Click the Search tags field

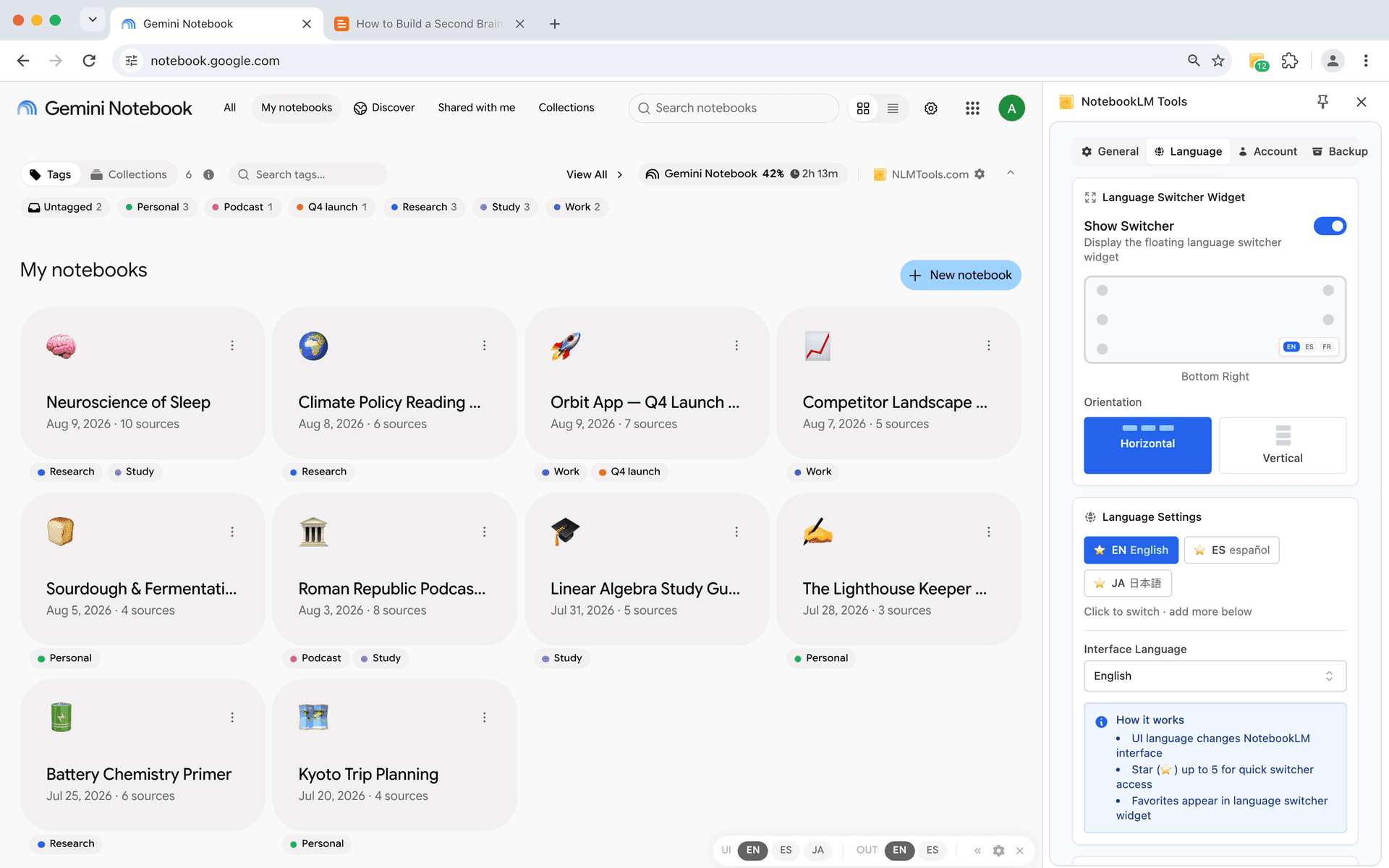click(x=308, y=174)
